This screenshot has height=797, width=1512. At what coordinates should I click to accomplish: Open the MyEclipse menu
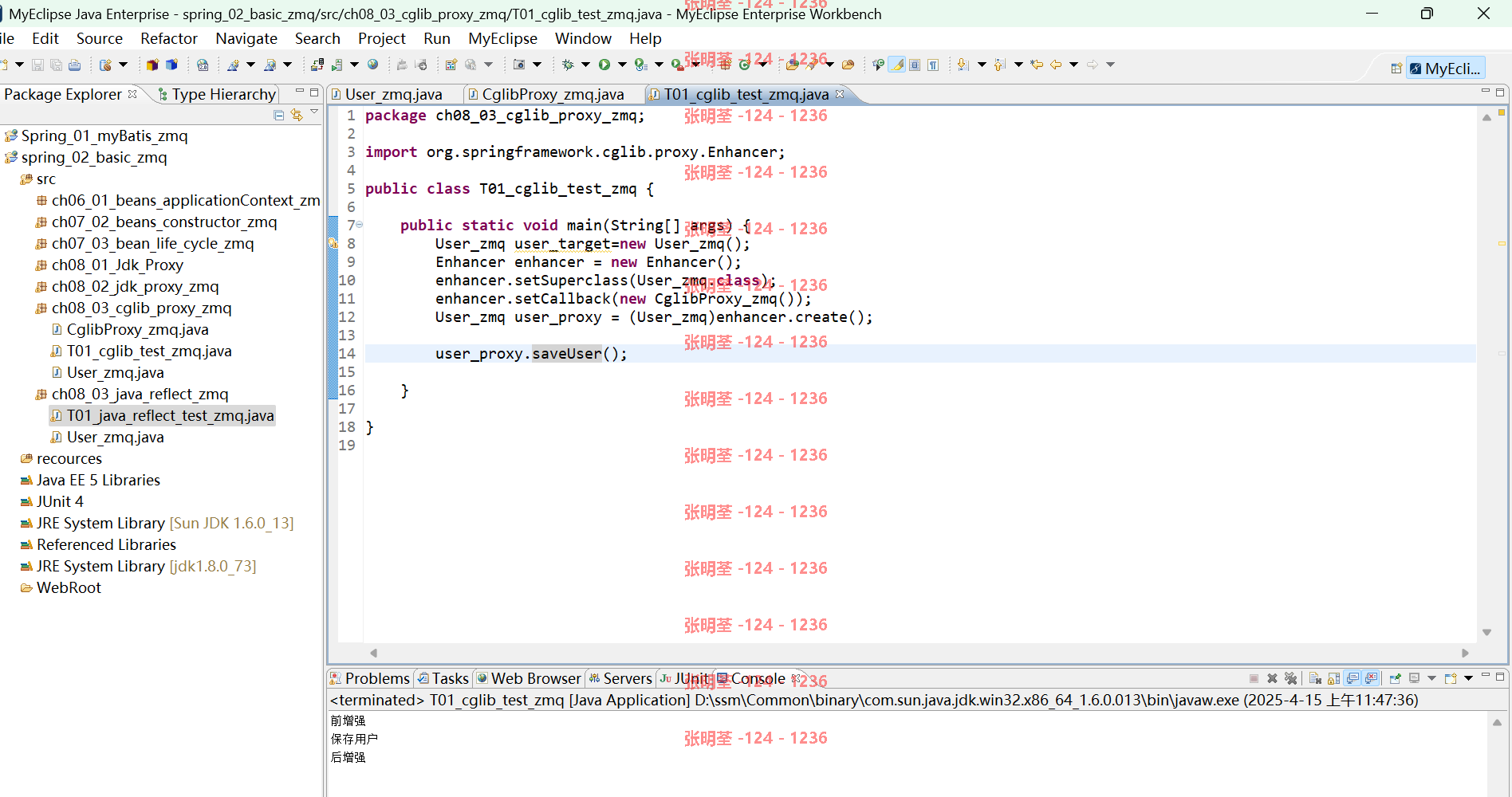click(502, 38)
